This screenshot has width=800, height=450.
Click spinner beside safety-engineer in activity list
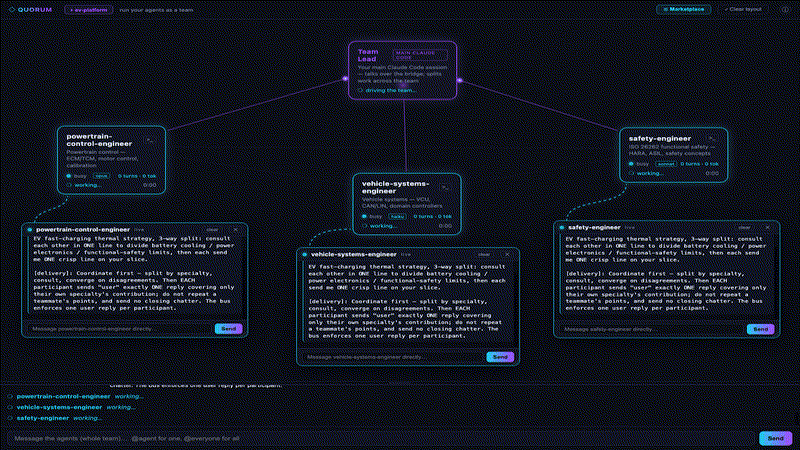(10, 418)
